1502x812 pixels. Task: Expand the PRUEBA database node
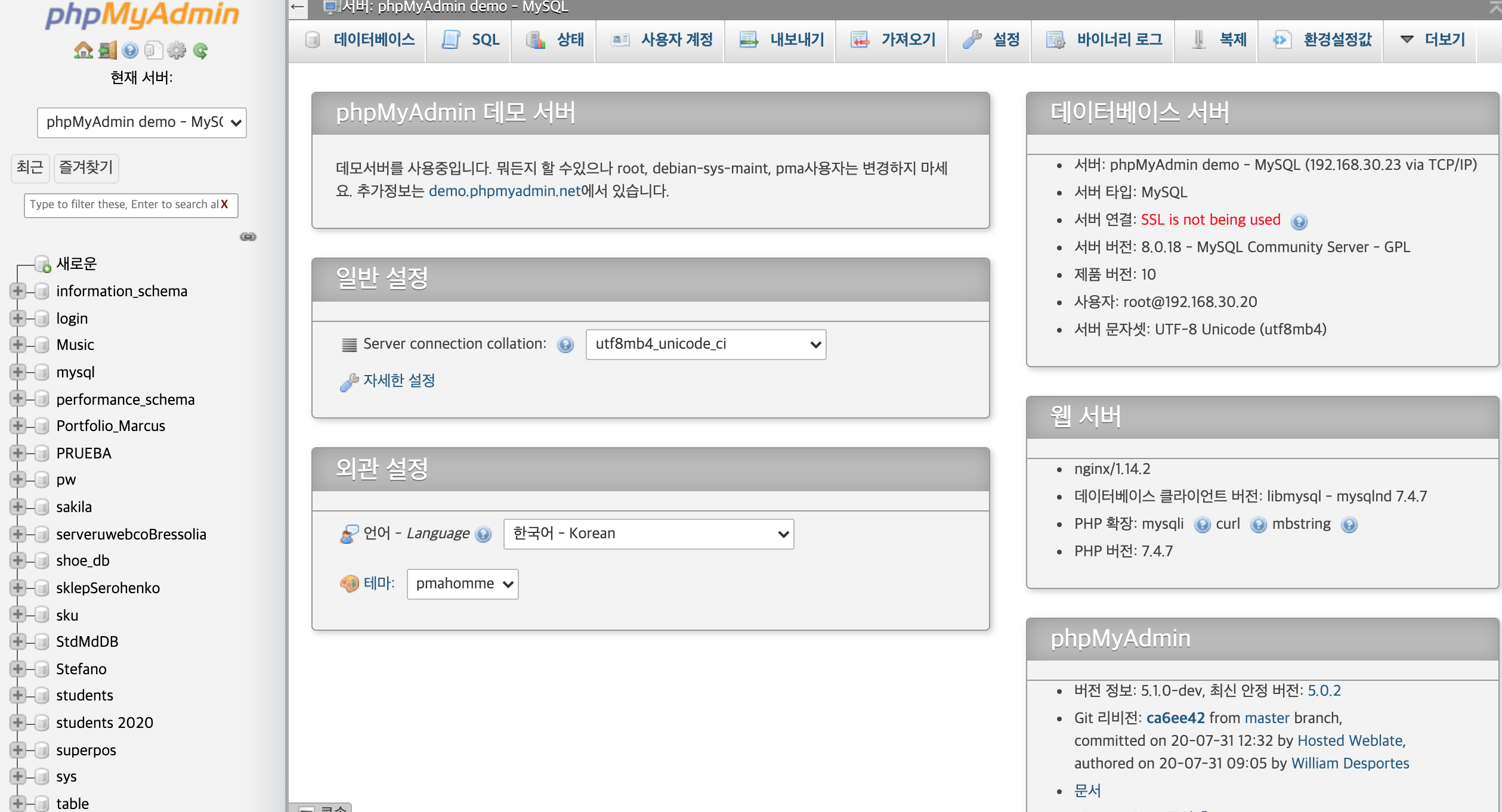tap(17, 454)
